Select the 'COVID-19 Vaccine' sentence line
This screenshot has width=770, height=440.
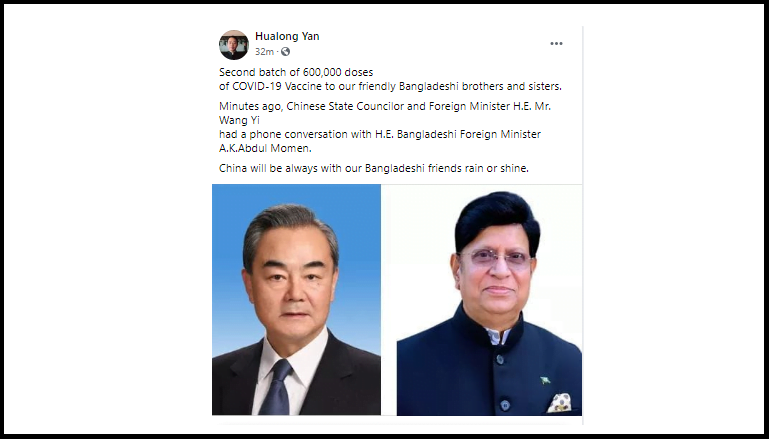point(390,86)
